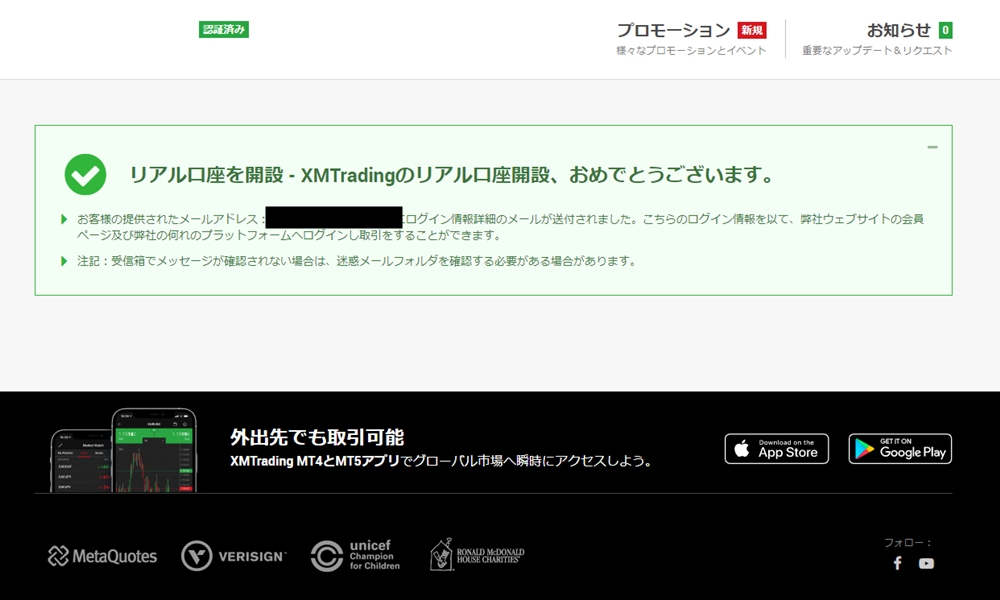Open the プロモーション menu
1000x600 pixels.
pyautogui.click(x=673, y=29)
